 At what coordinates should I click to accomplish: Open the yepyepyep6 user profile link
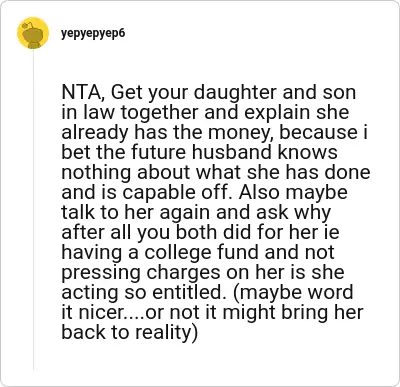click(x=93, y=34)
